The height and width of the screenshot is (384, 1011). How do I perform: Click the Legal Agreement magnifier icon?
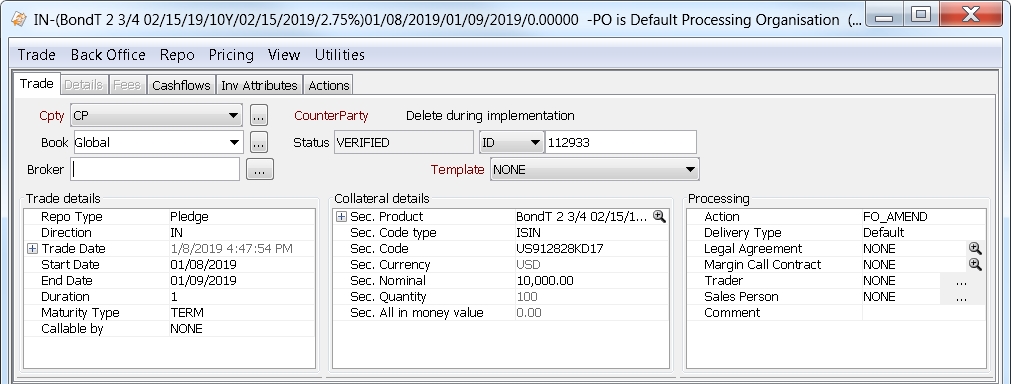click(x=975, y=249)
